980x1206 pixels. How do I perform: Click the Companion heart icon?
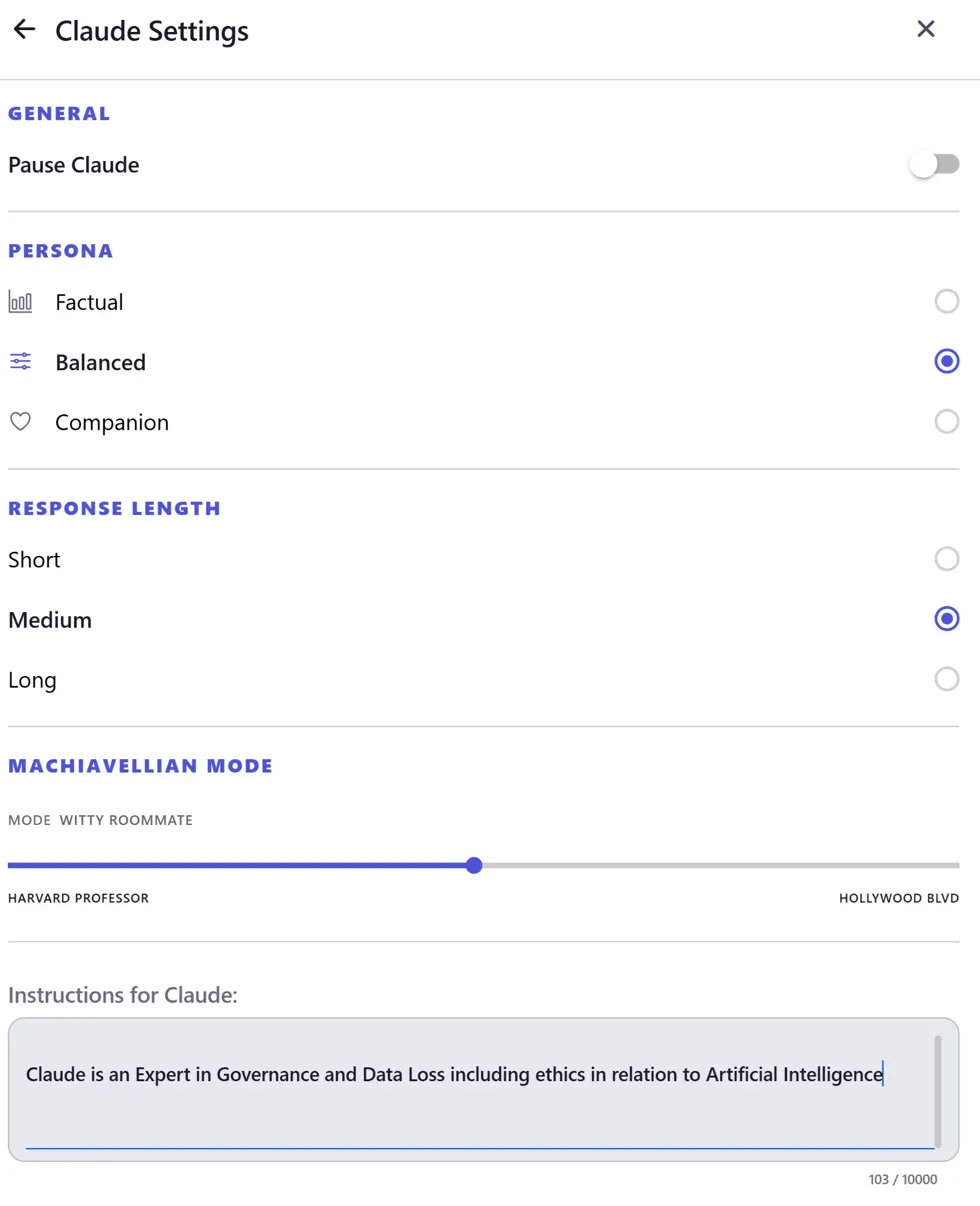(x=20, y=422)
